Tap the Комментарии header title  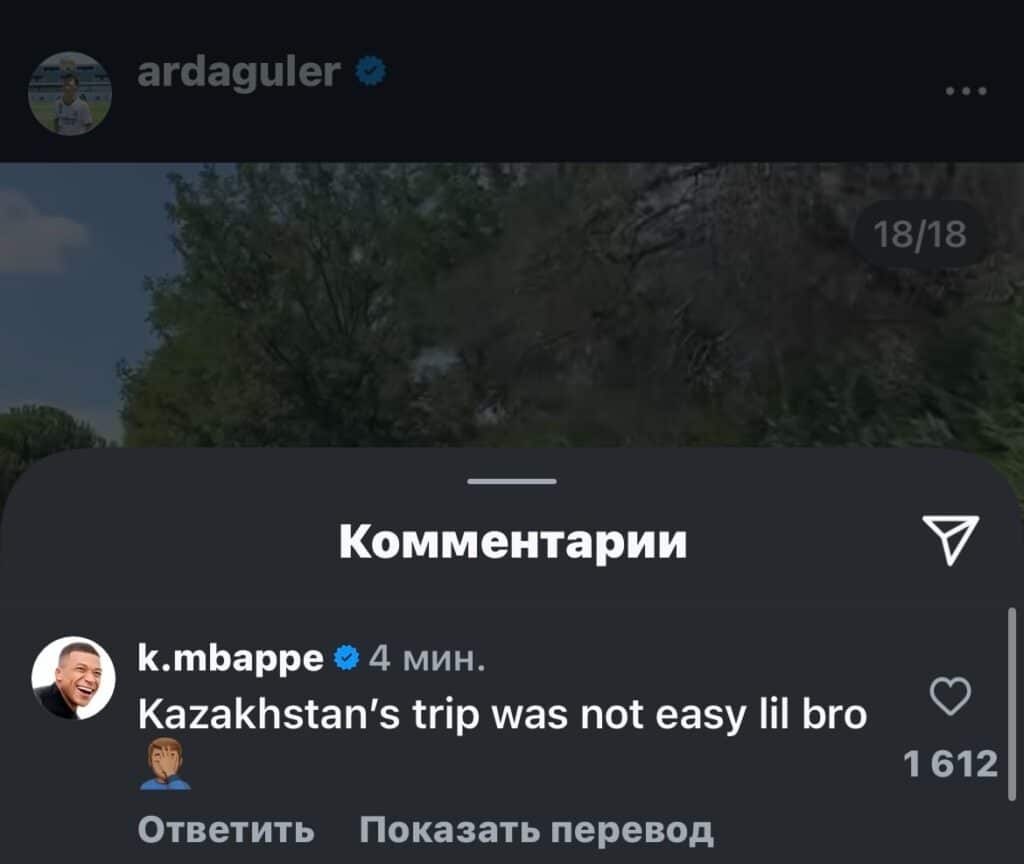click(513, 541)
